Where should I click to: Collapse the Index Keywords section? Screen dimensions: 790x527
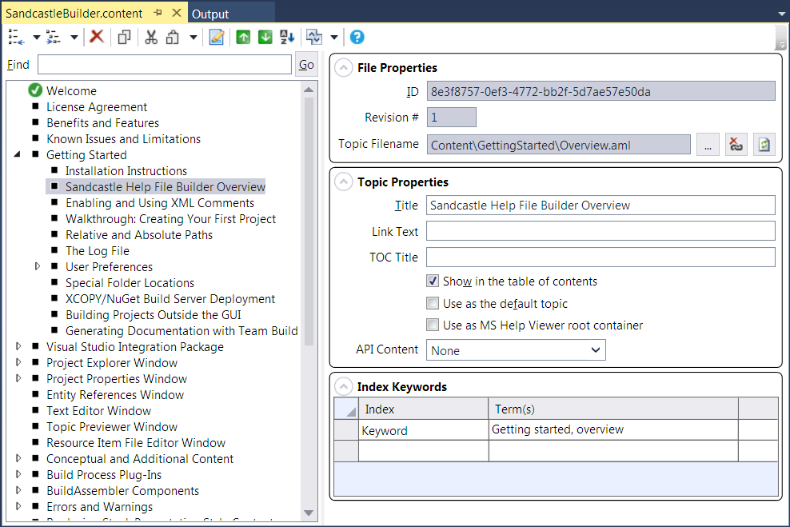[343, 386]
